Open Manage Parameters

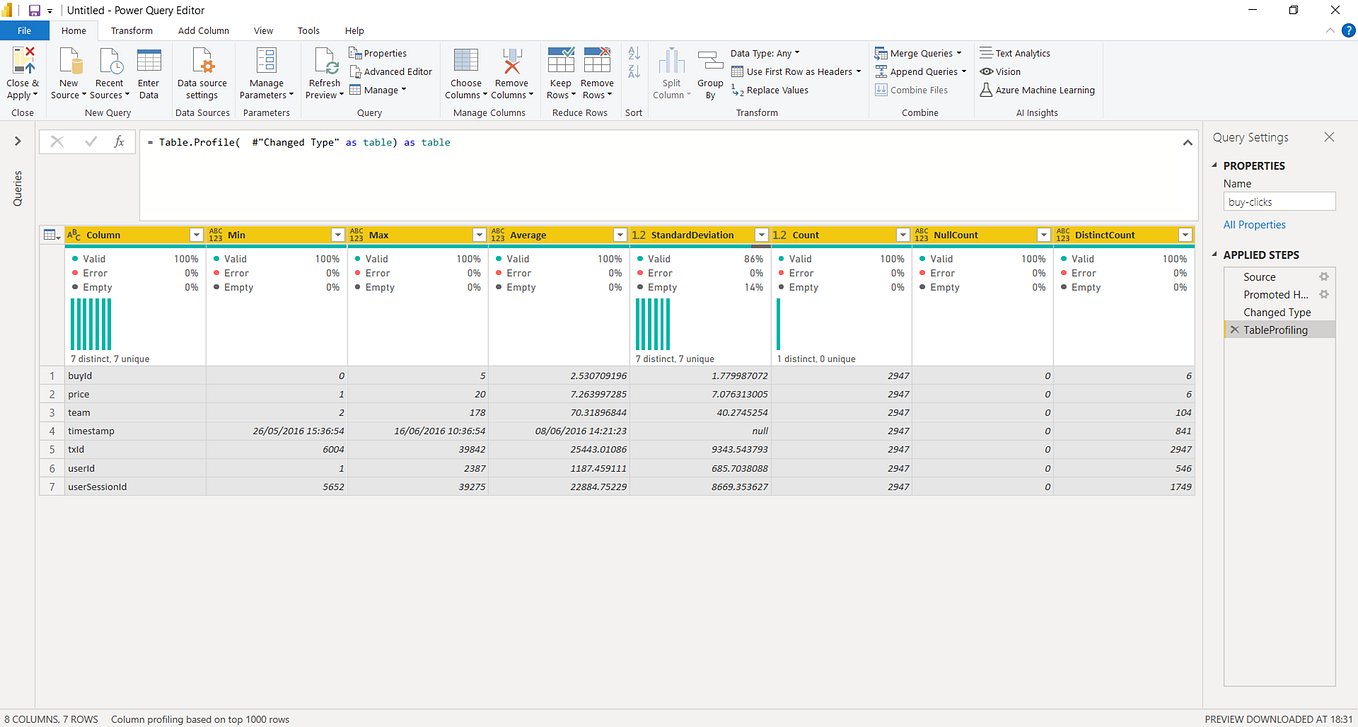coord(265,72)
